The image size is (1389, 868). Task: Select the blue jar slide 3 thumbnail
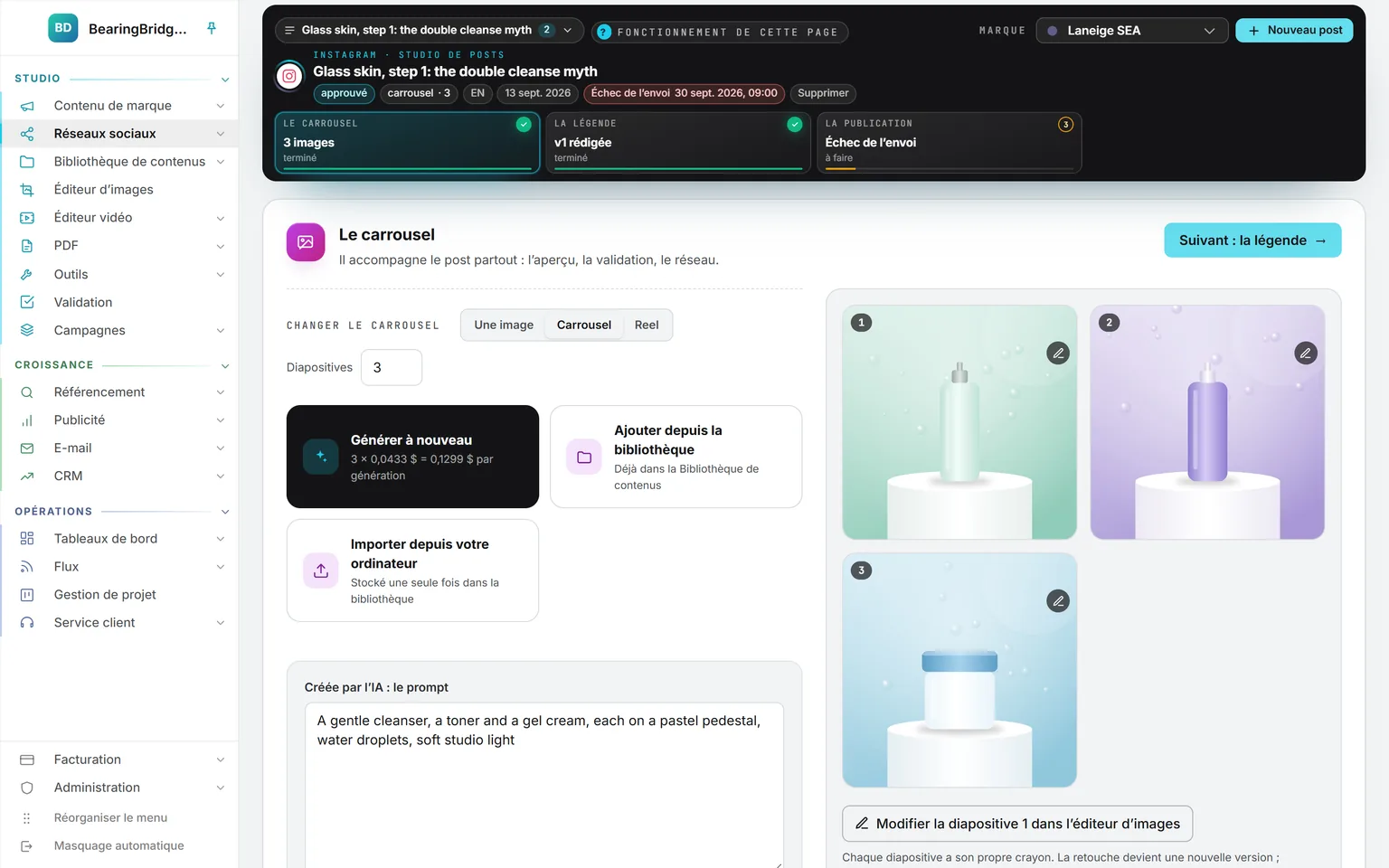tap(959, 670)
